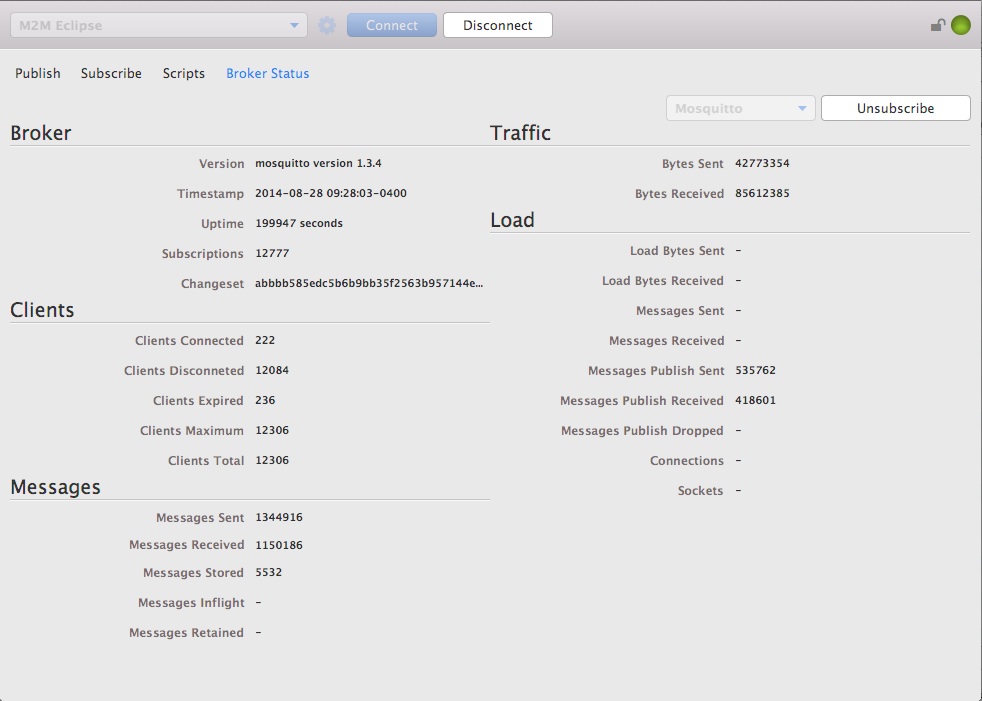The image size is (982, 701).
Task: Click the Messages Publish Dropped label
Action: (x=642, y=430)
